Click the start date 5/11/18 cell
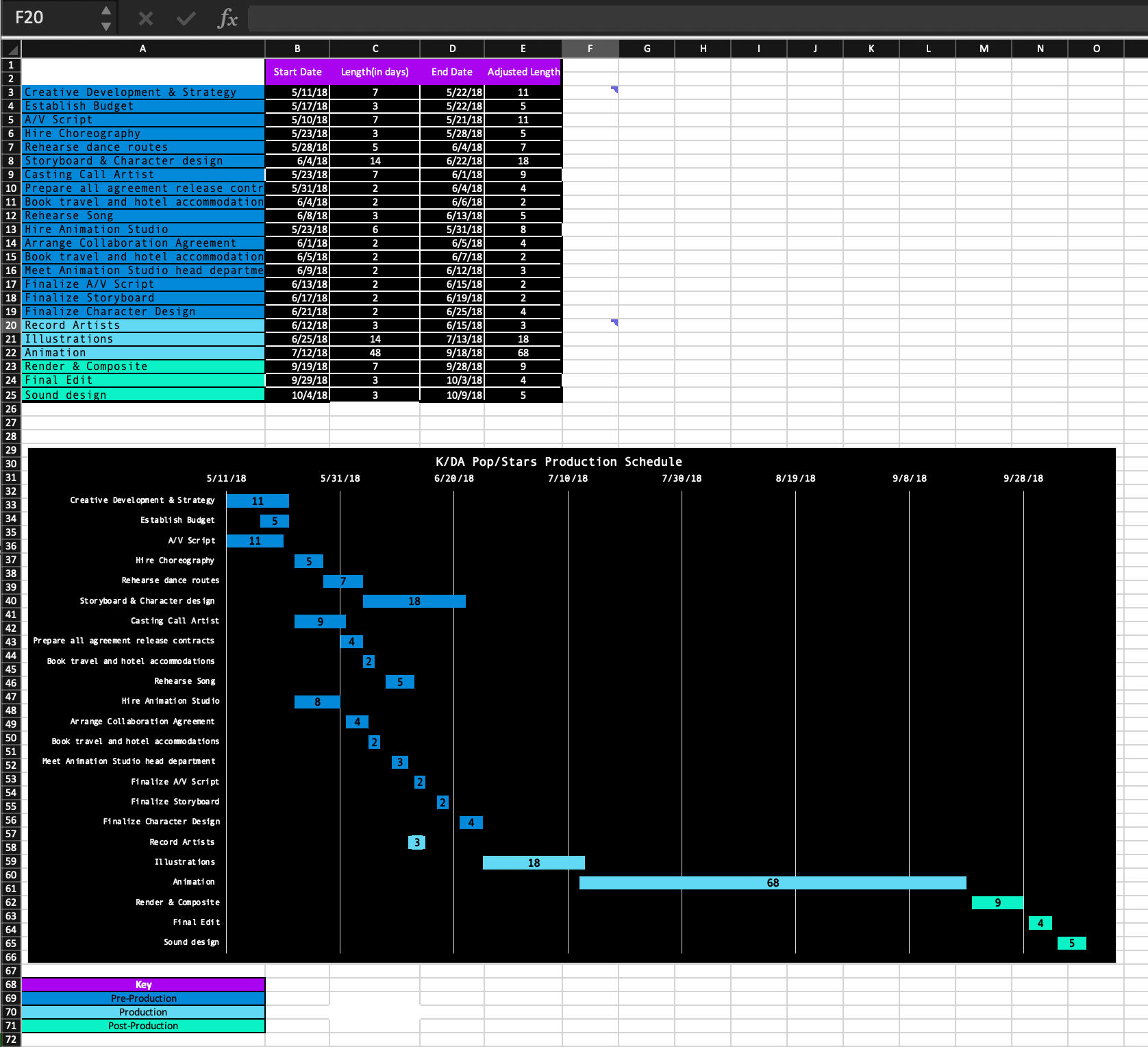 [297, 93]
